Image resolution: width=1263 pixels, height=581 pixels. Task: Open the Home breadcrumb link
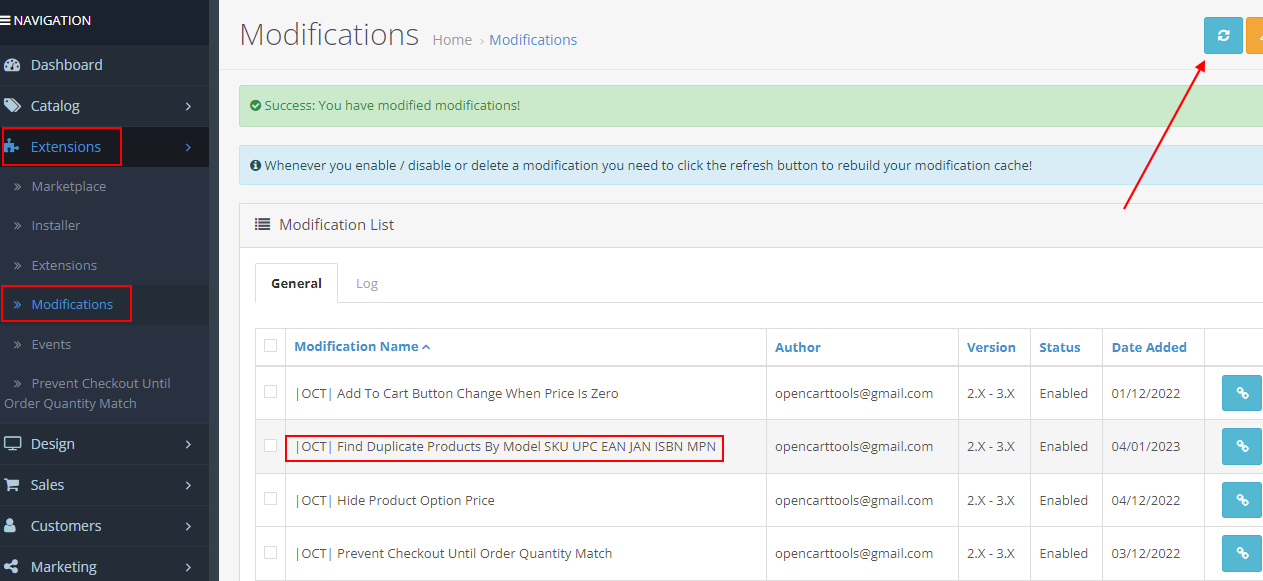[452, 39]
